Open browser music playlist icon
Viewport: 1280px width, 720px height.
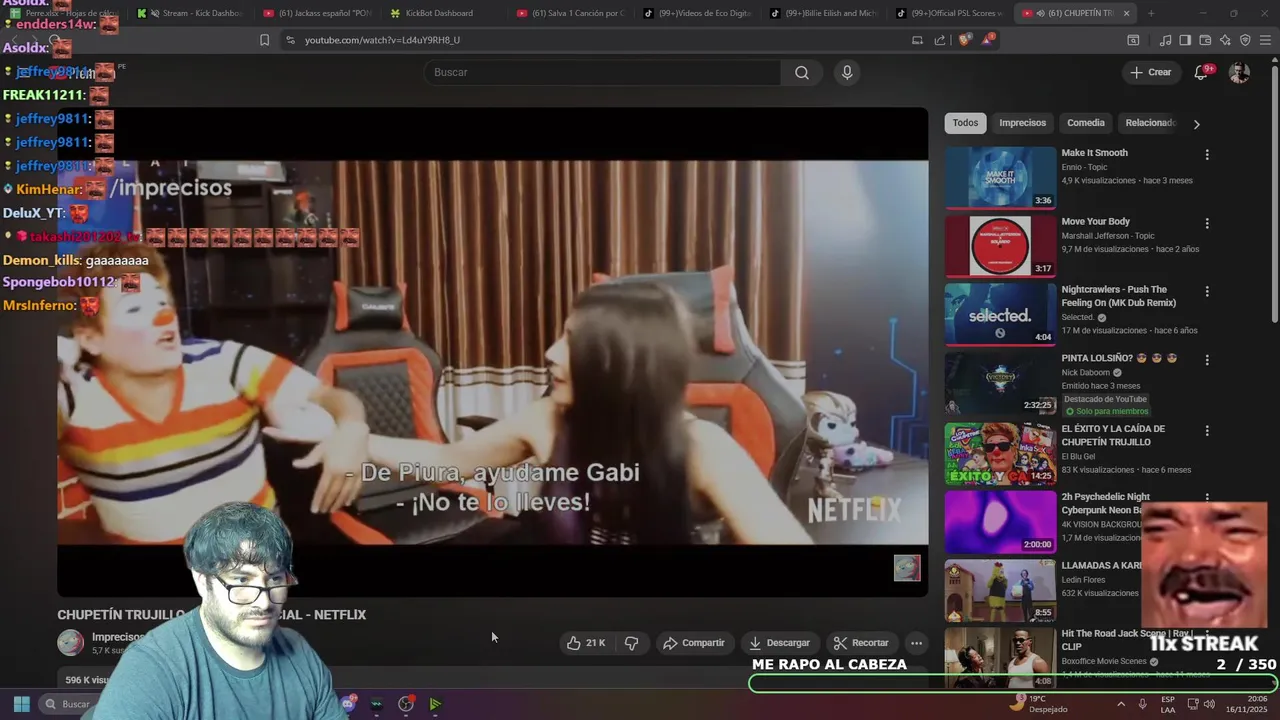point(1165,40)
